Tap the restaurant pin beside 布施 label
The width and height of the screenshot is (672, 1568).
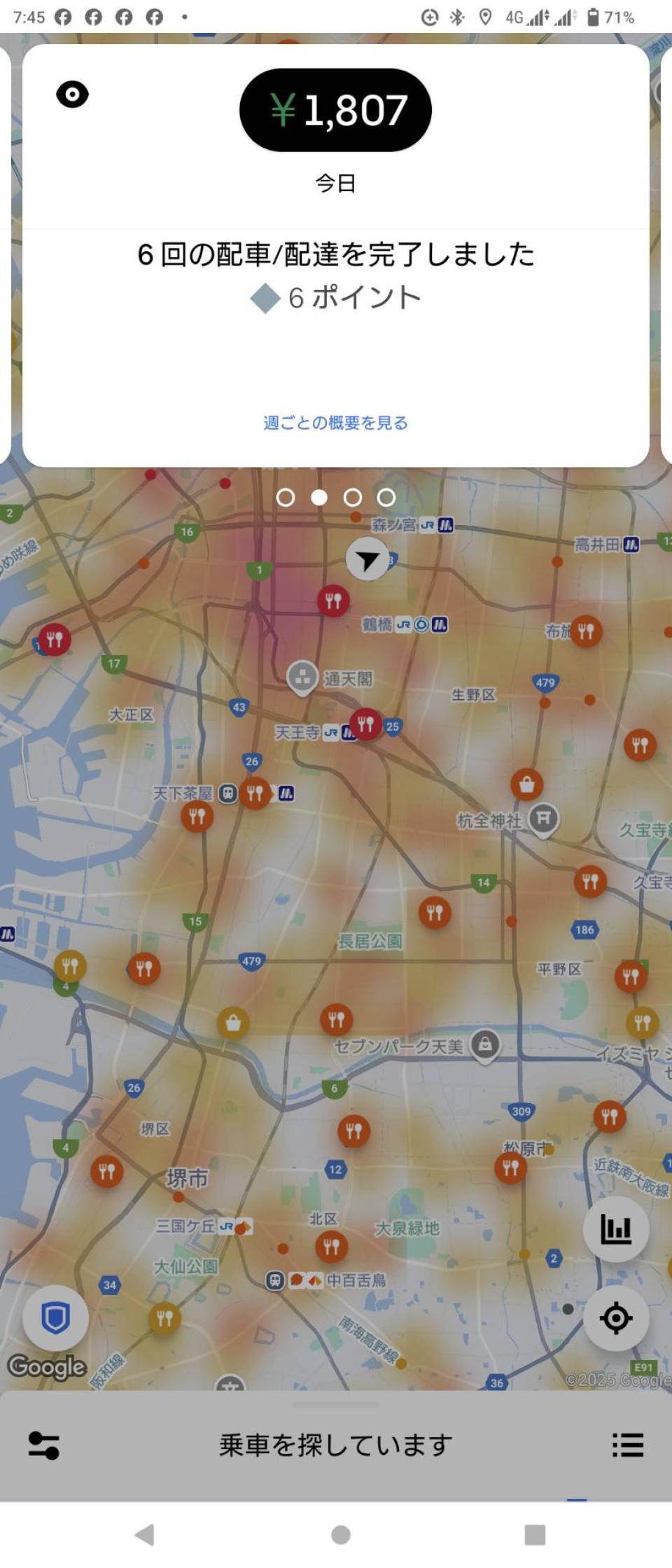point(586,631)
